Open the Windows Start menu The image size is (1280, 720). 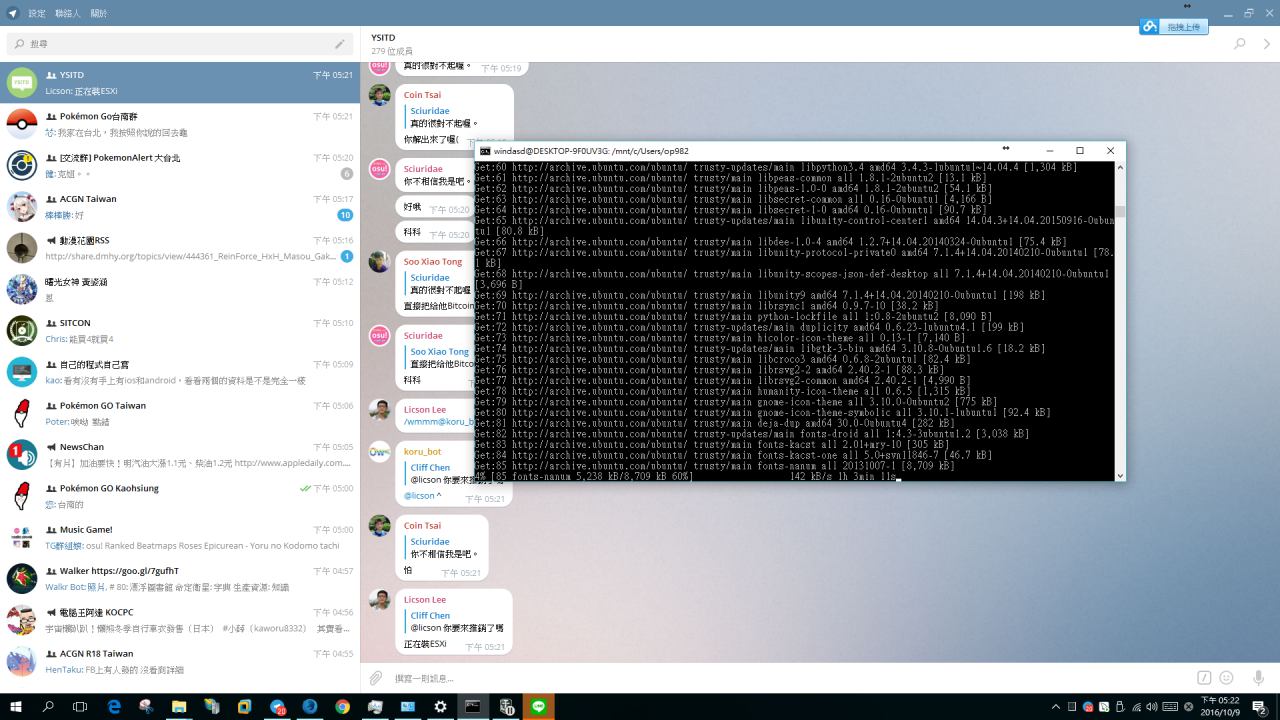(16, 706)
